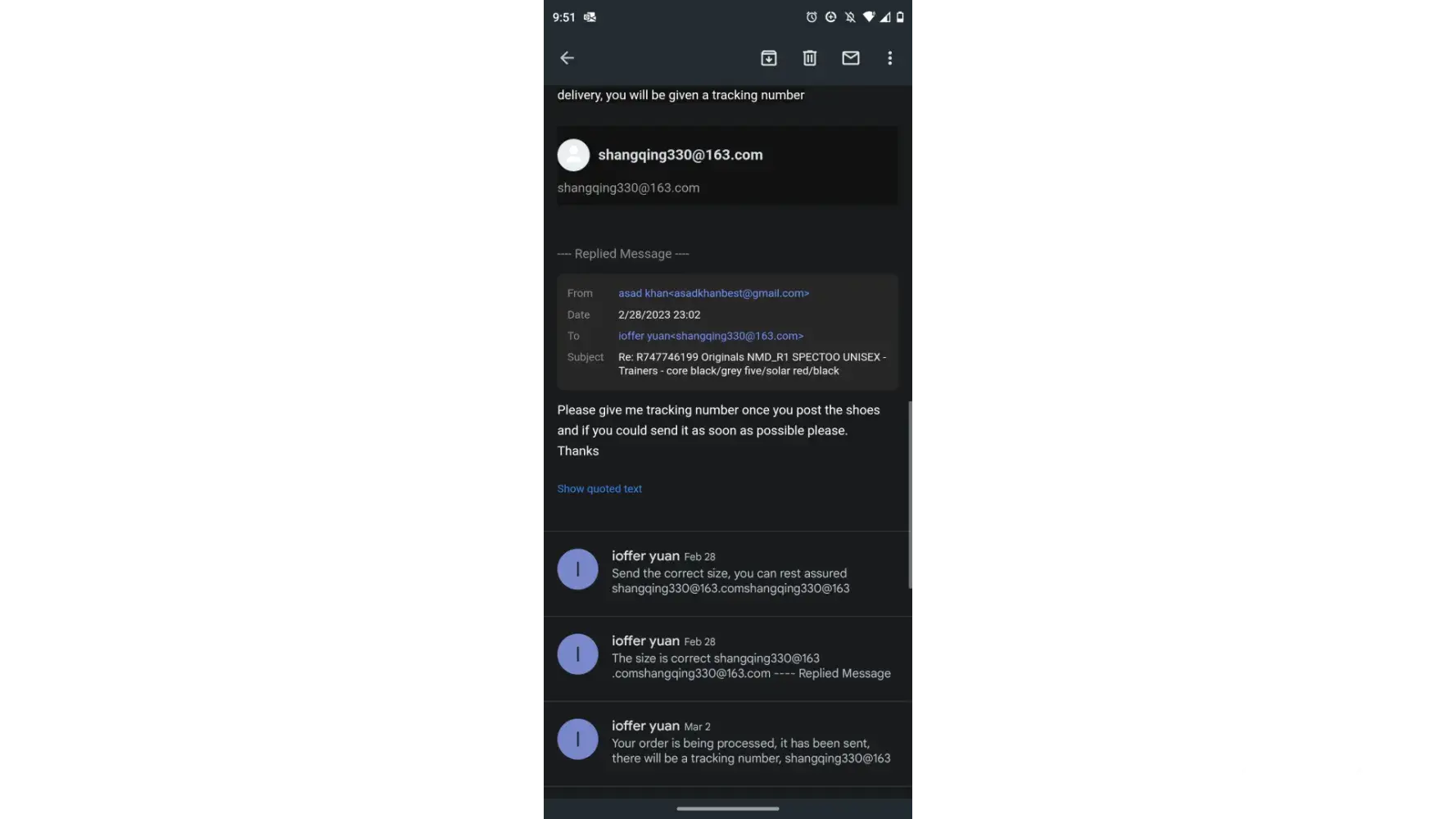Expand ioffer yuan 'Send the correct size' message

[727, 573]
